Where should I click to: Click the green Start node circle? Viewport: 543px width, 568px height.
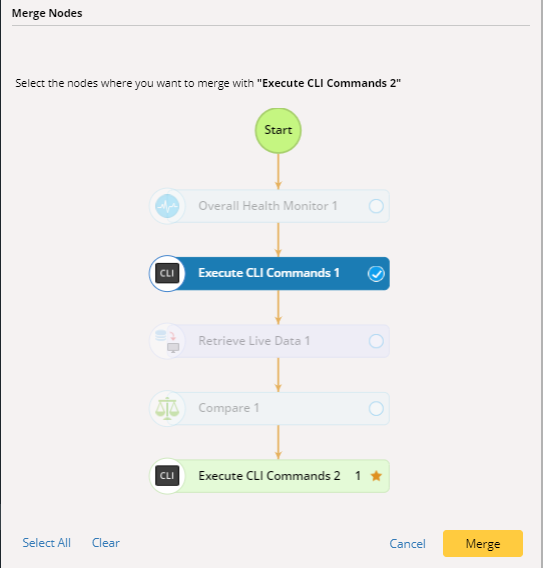point(278,130)
